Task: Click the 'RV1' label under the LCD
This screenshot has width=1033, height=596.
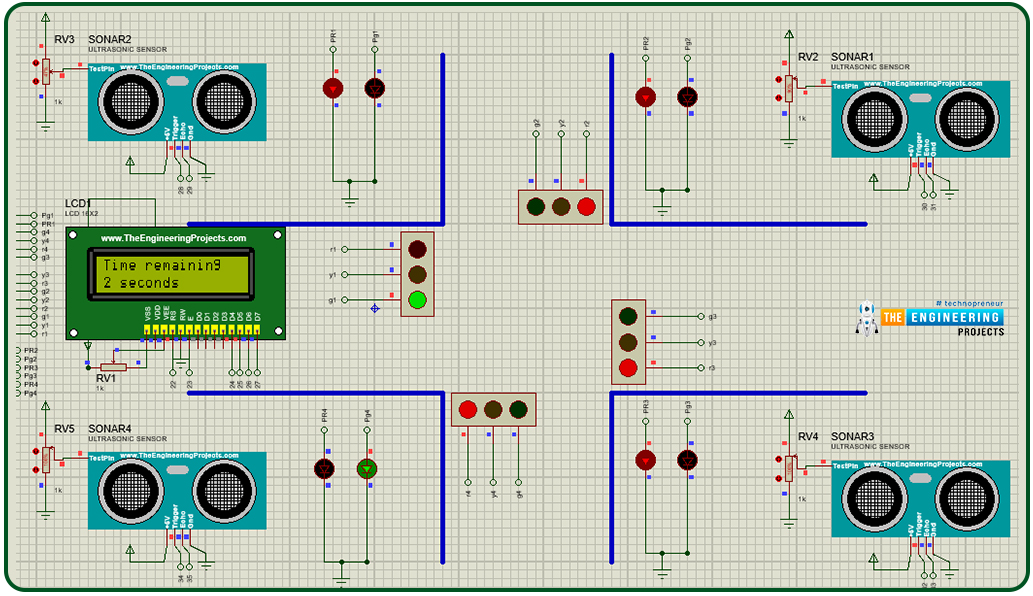Action: click(x=106, y=379)
